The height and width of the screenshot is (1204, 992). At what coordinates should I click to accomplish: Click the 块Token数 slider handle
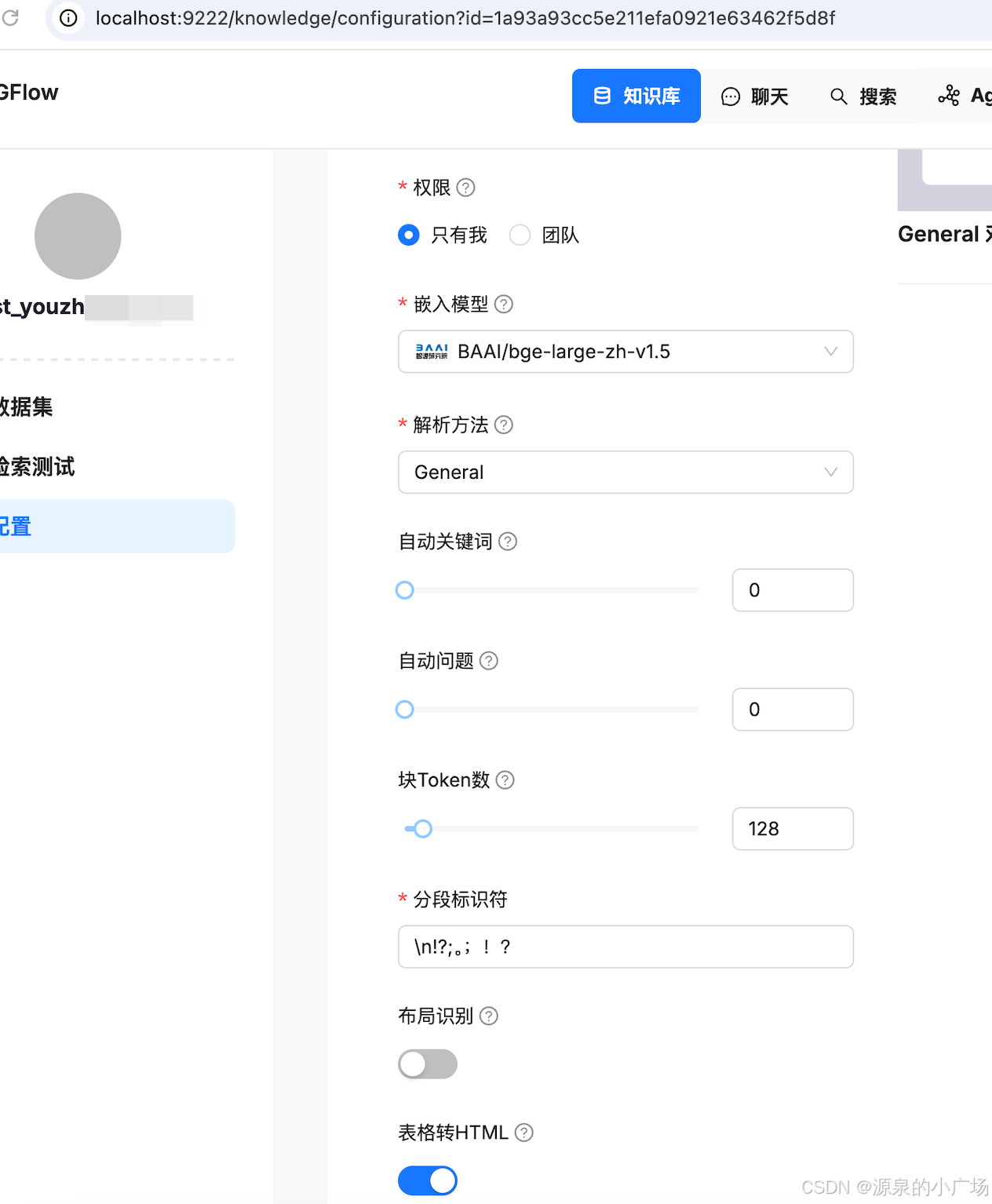pos(423,829)
